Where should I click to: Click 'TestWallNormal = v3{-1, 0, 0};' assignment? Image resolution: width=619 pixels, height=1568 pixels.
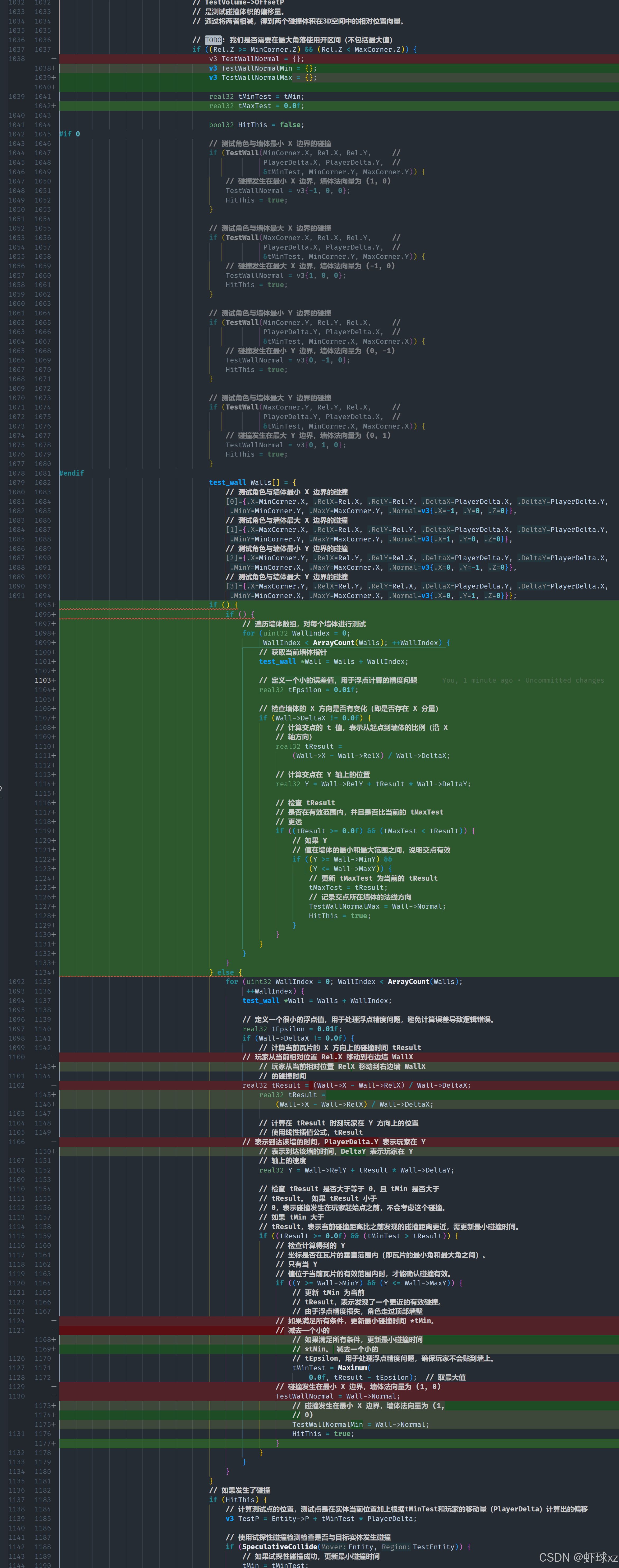[288, 191]
